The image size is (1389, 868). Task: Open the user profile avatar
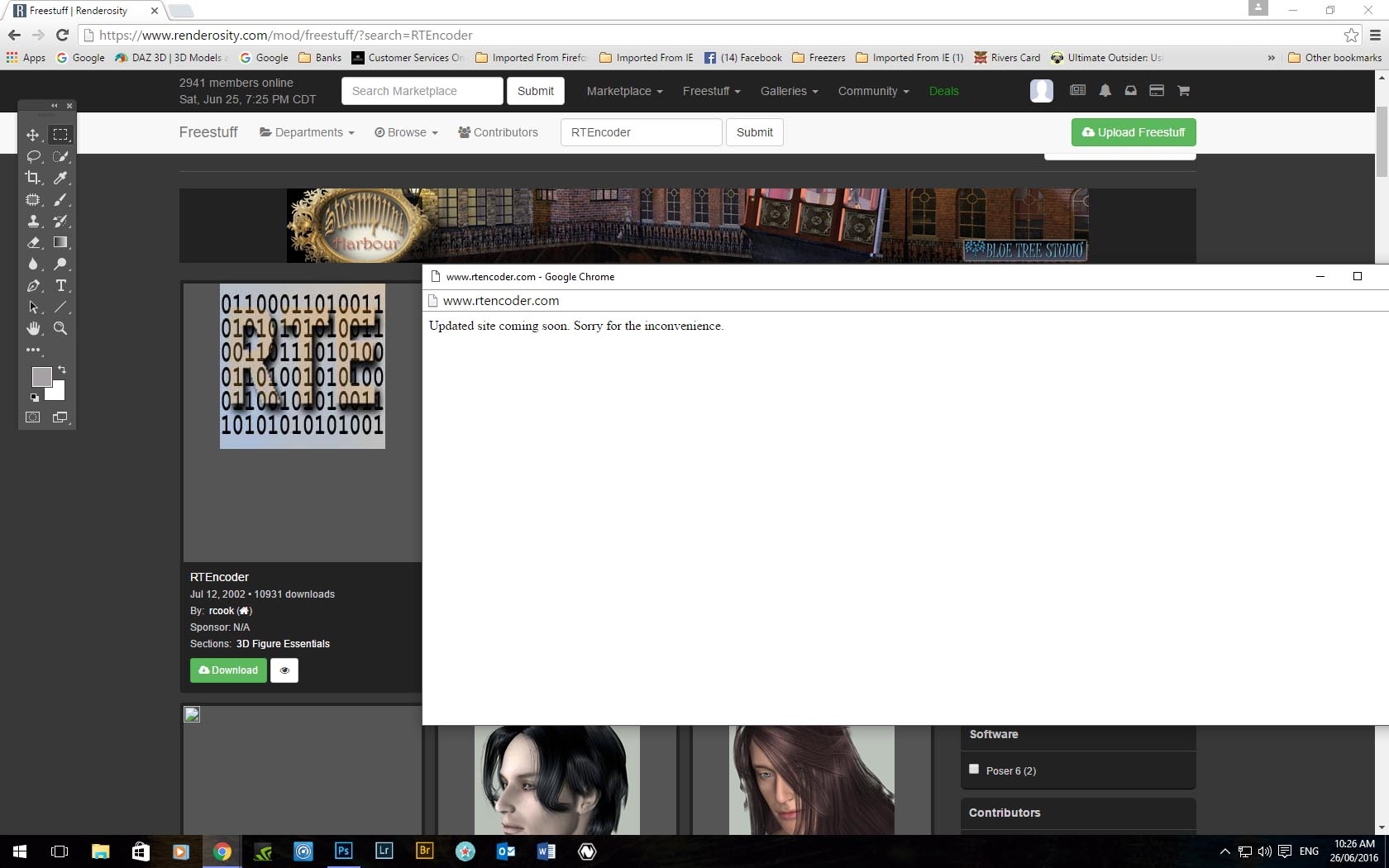(1042, 91)
